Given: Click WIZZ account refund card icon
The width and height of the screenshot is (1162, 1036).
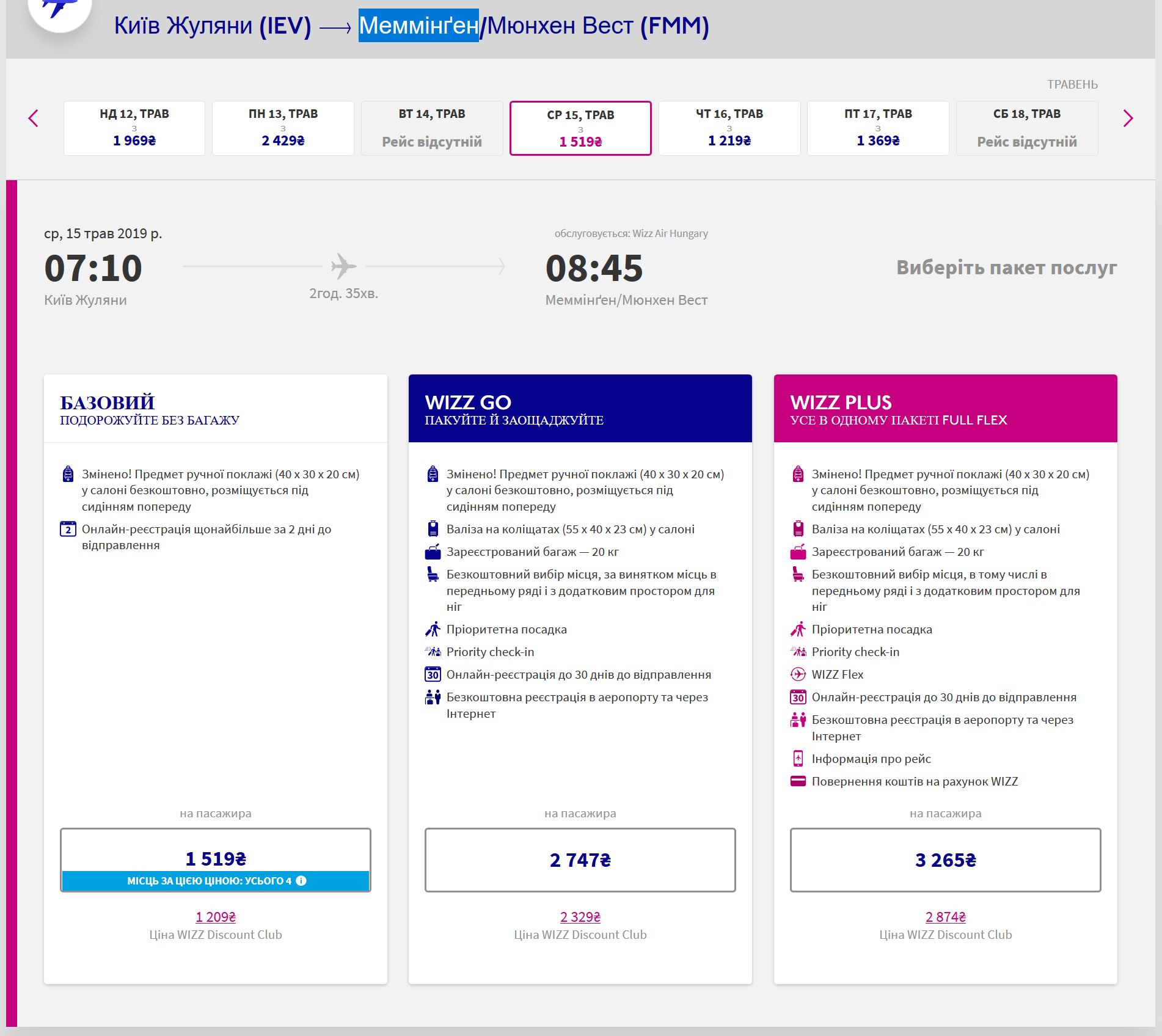Looking at the screenshot, I should (798, 781).
